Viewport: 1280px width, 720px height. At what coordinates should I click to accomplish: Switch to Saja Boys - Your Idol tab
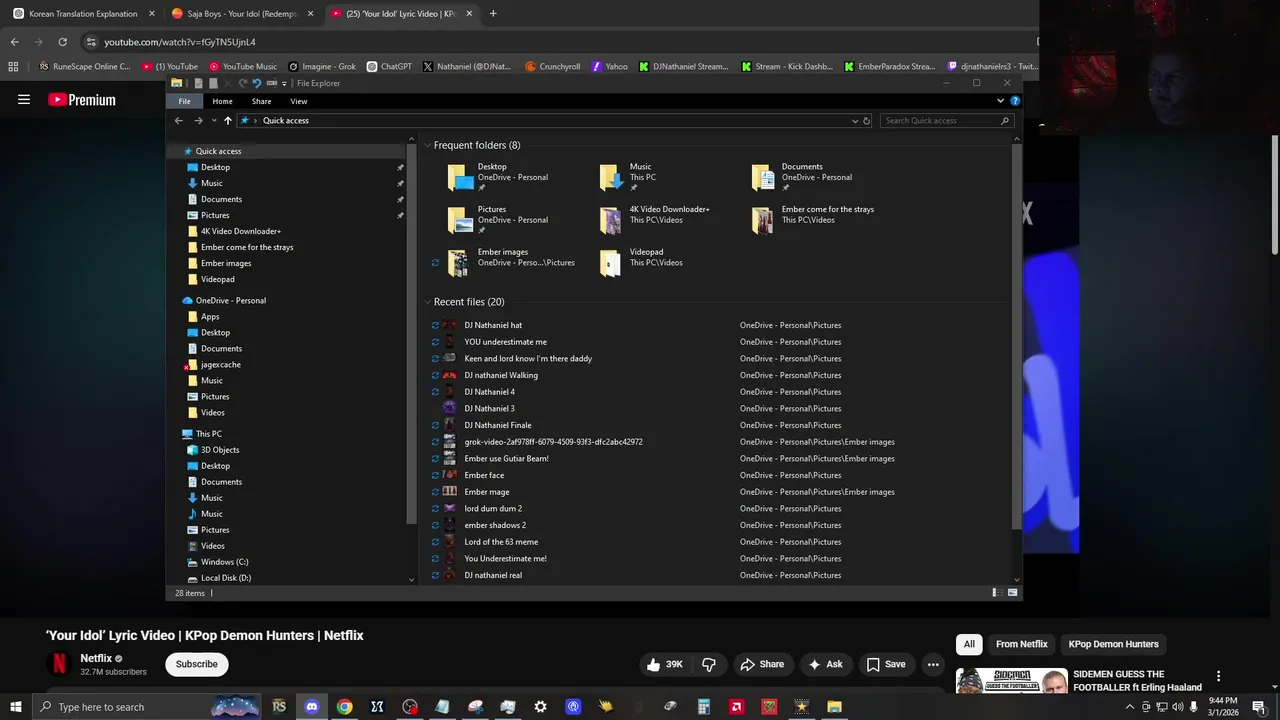coord(243,14)
